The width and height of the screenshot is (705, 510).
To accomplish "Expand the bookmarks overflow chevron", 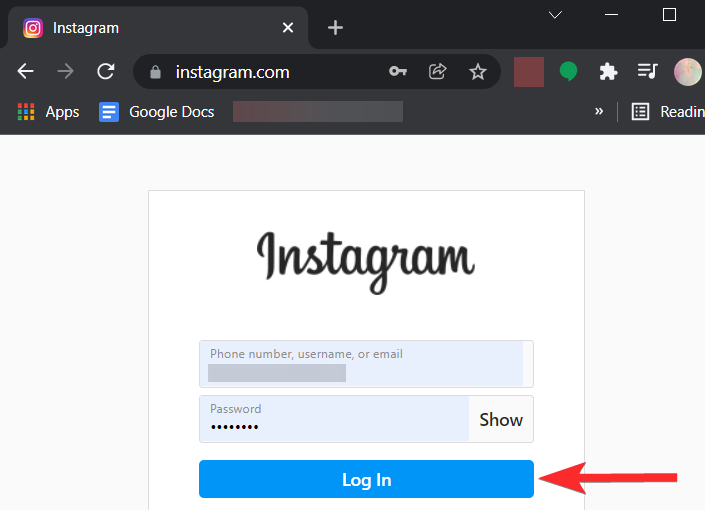I will 599,111.
